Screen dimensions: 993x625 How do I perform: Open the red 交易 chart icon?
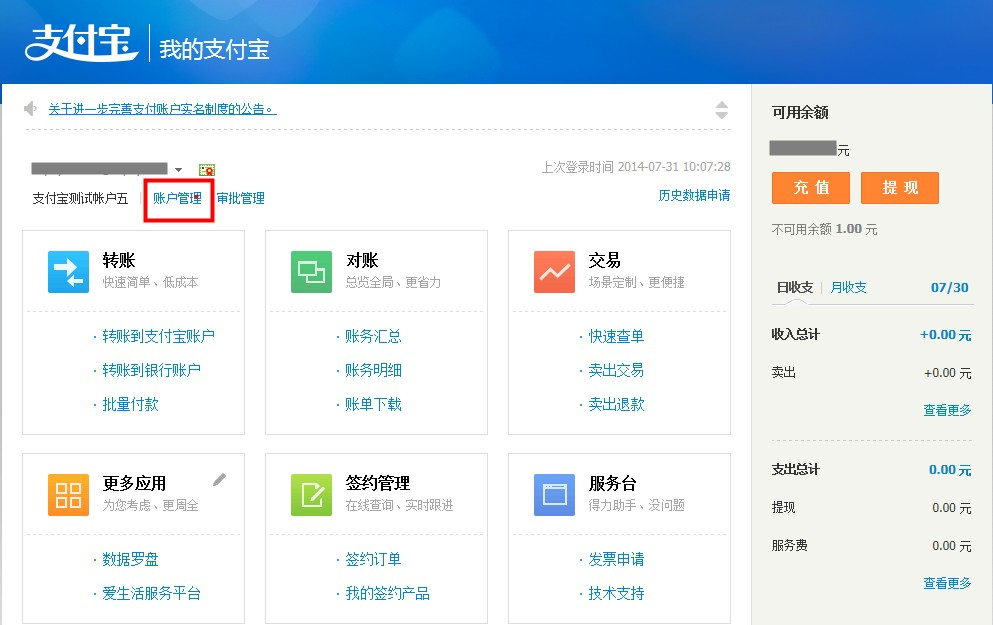pos(554,272)
